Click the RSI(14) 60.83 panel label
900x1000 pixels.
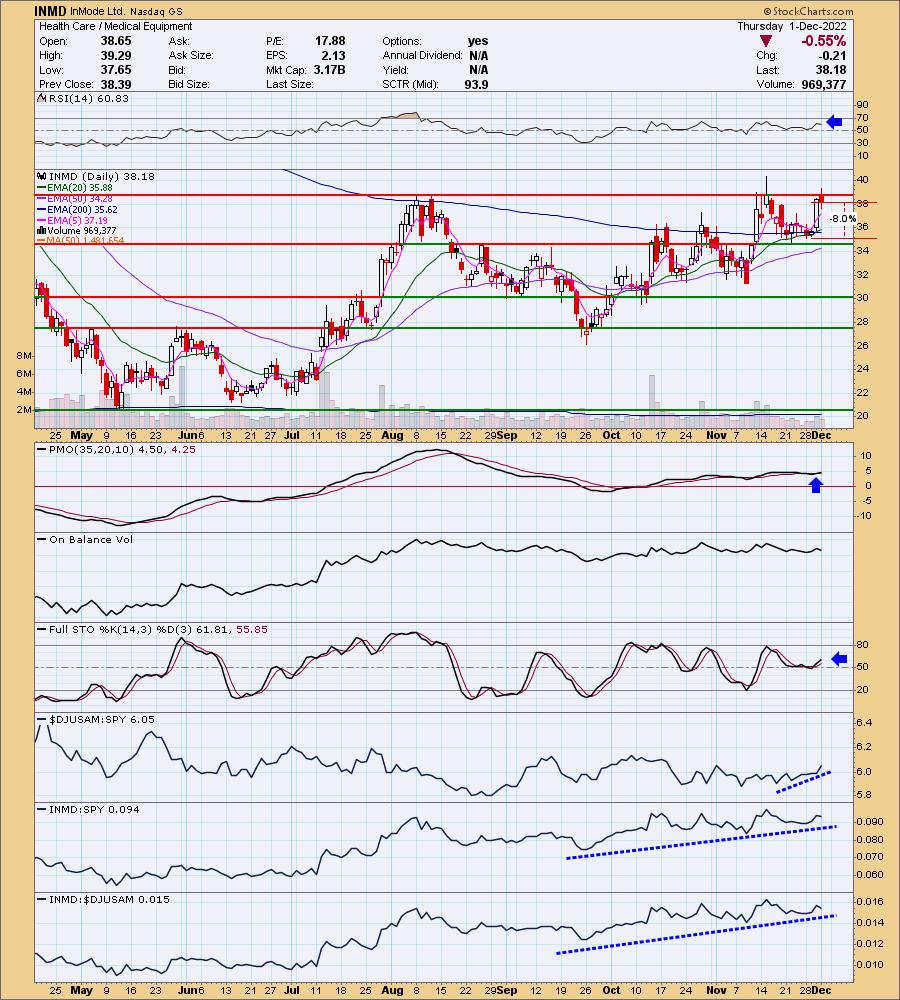coord(88,98)
